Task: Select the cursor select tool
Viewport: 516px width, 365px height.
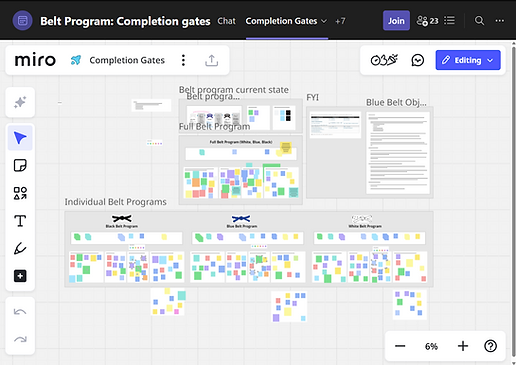Action: pos(20,138)
